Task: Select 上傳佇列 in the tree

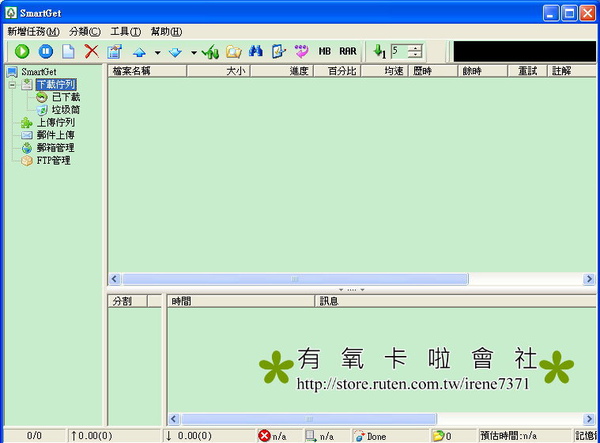Action: [x=56, y=122]
